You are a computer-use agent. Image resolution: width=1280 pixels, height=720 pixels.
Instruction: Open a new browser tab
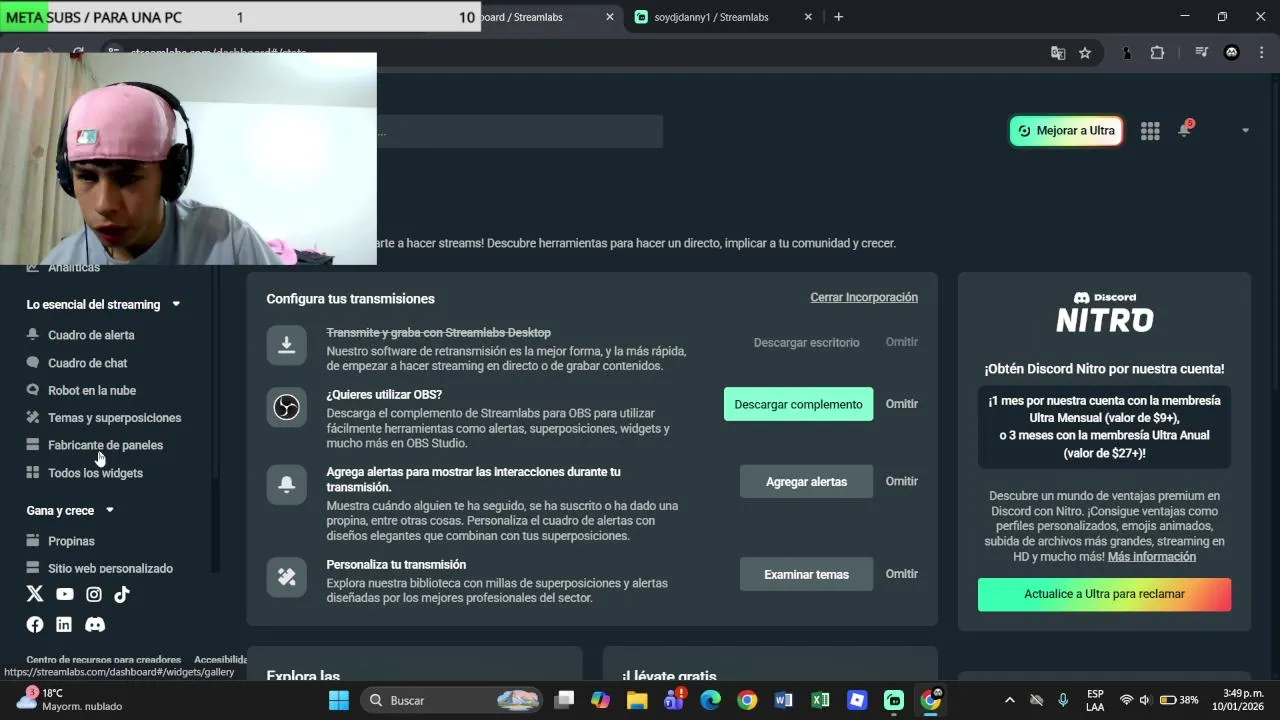pyautogui.click(x=838, y=17)
